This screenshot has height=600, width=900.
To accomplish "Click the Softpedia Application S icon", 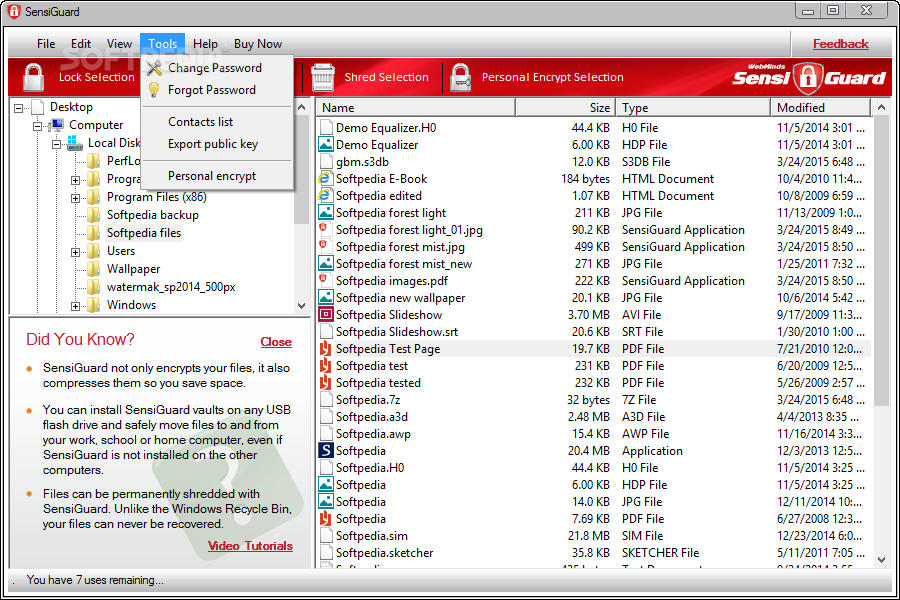I will click(325, 451).
